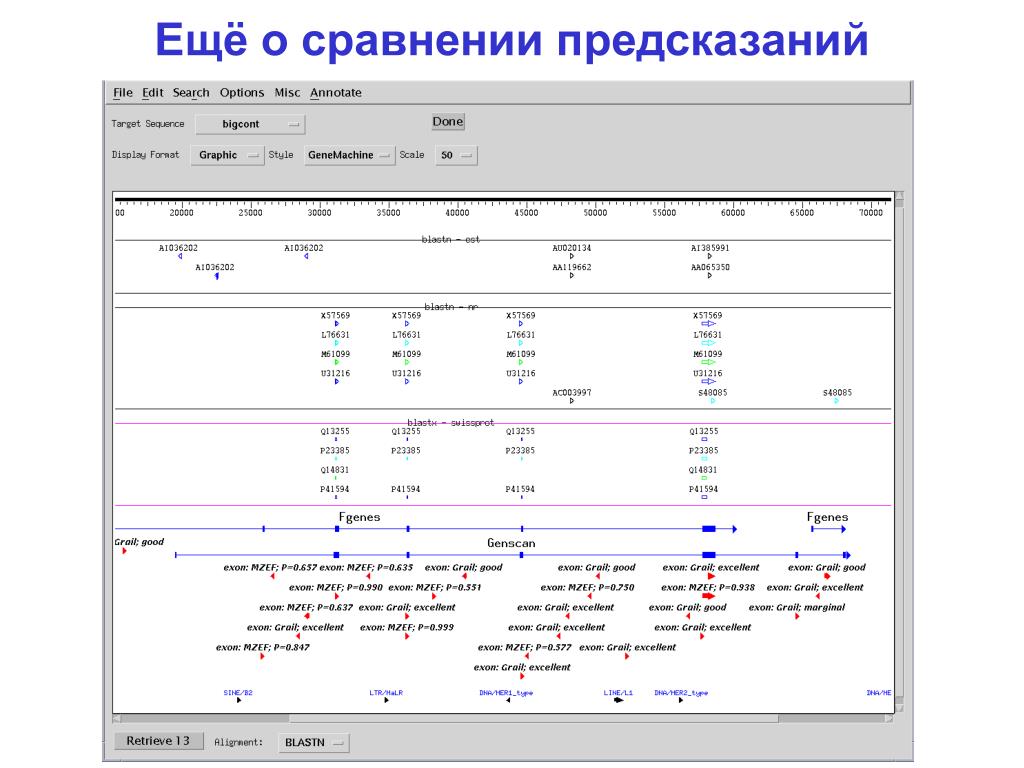Click the horizontal scrollbar's right arrow
Viewport: 1024px width, 768px height.
pos(889,718)
